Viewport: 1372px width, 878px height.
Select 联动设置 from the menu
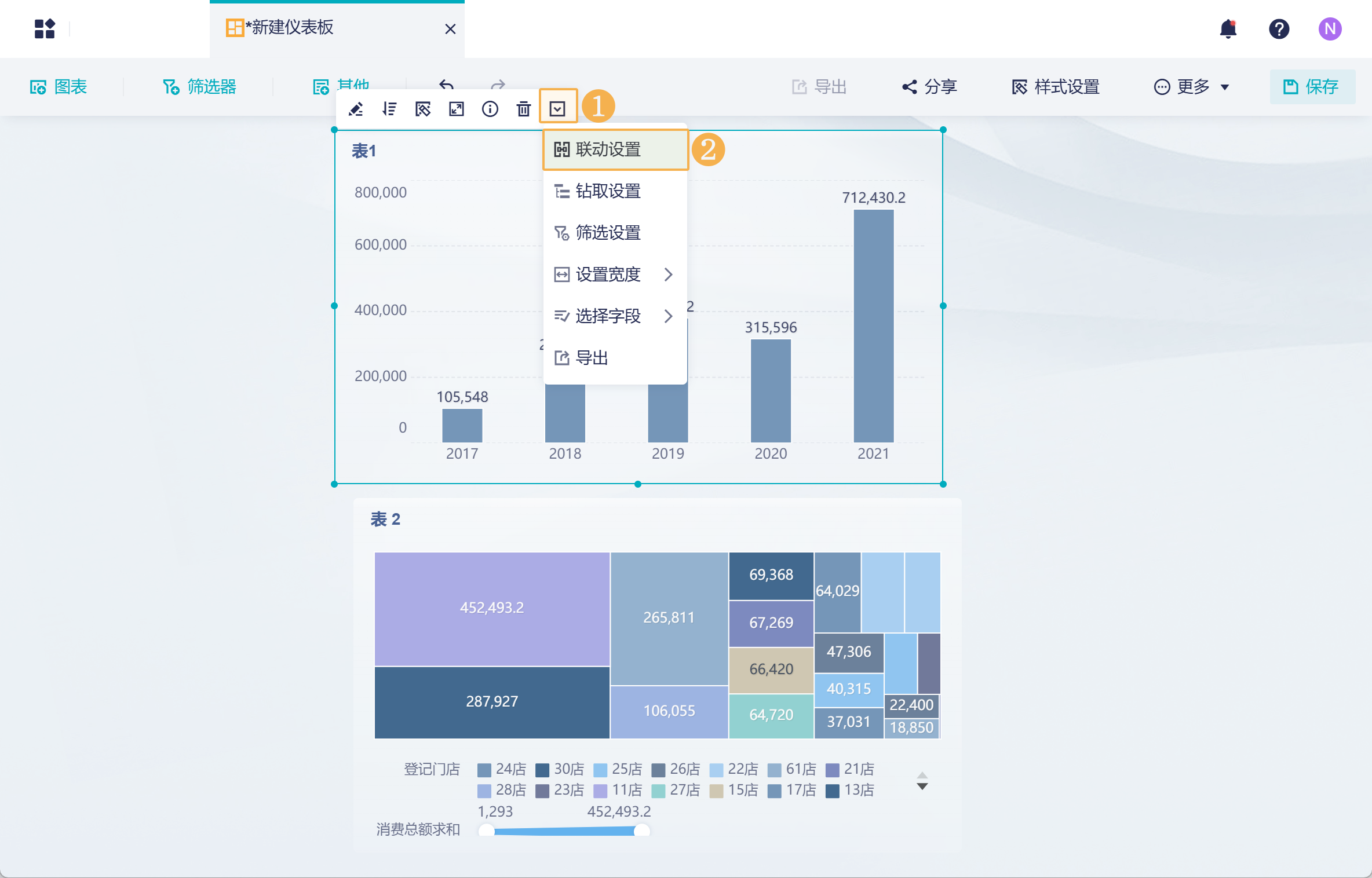(608, 149)
